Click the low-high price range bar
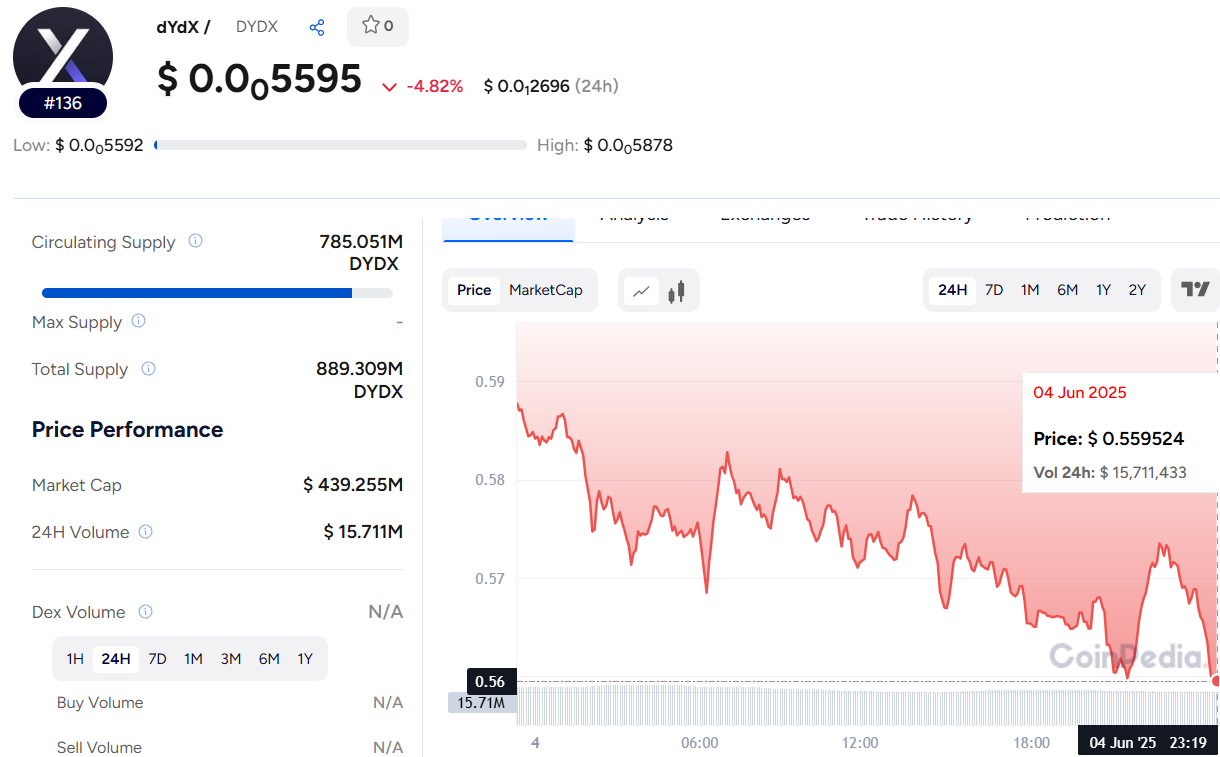Image resolution: width=1220 pixels, height=757 pixels. 340,145
